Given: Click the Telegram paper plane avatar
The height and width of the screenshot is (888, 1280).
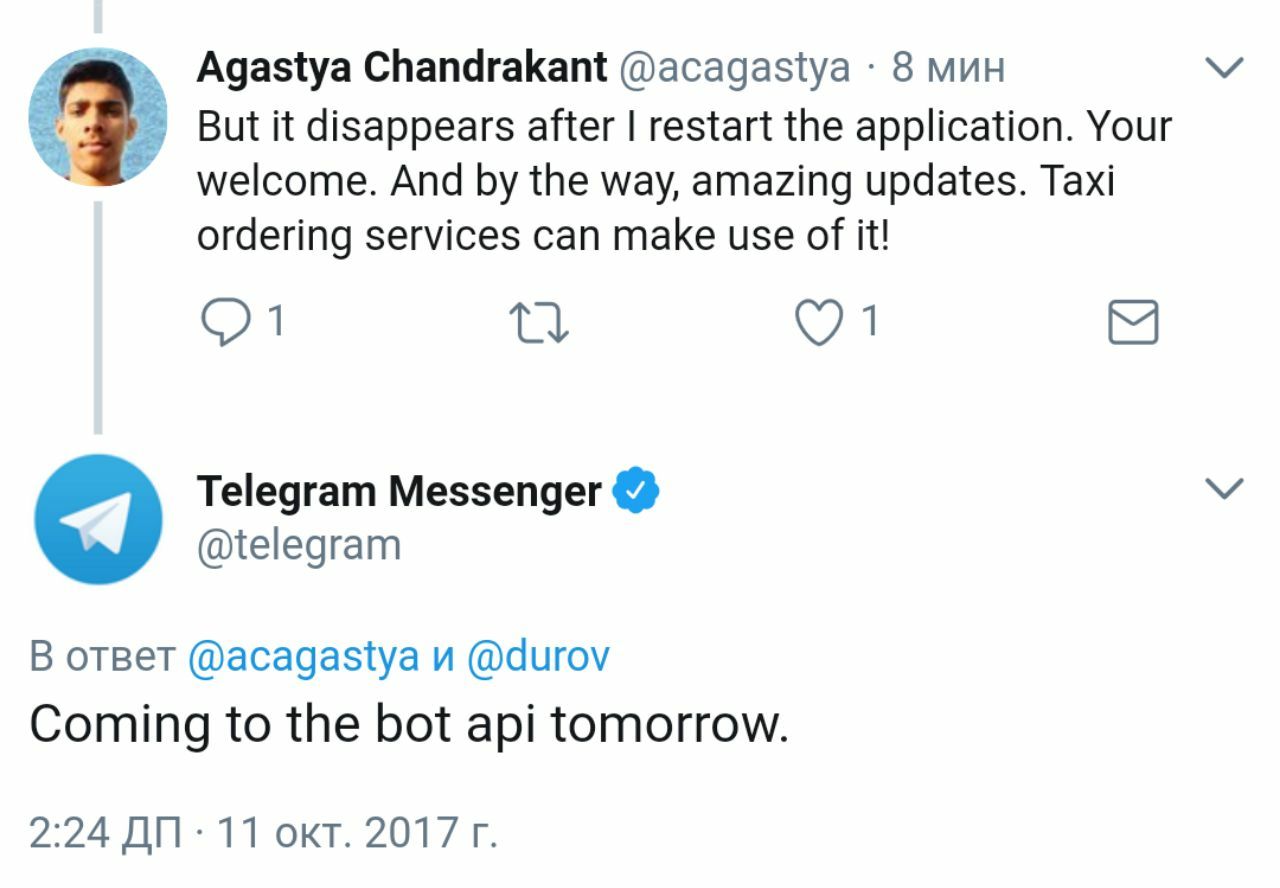Looking at the screenshot, I should tap(97, 519).
